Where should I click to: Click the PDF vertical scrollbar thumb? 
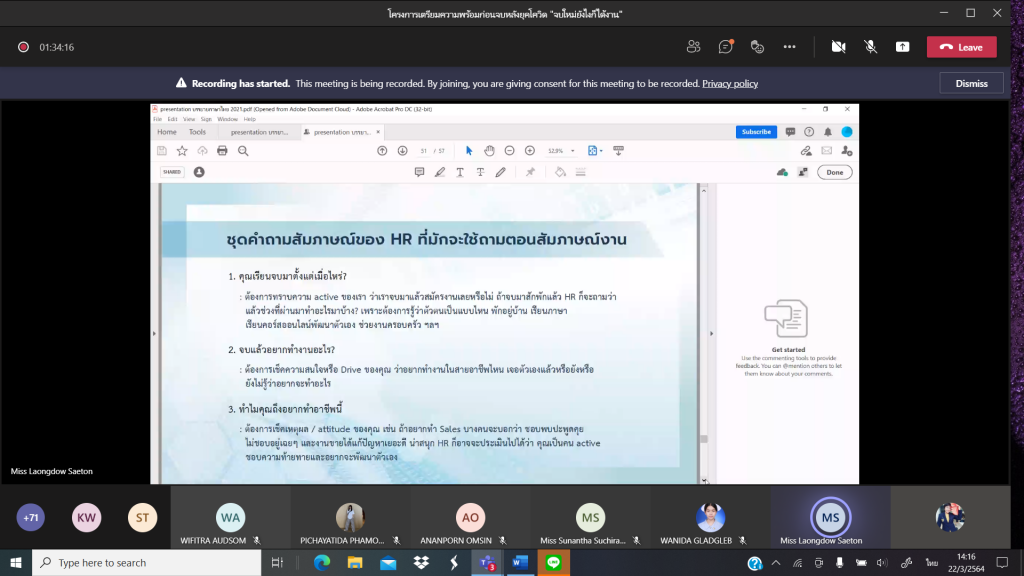pyautogui.click(x=704, y=439)
